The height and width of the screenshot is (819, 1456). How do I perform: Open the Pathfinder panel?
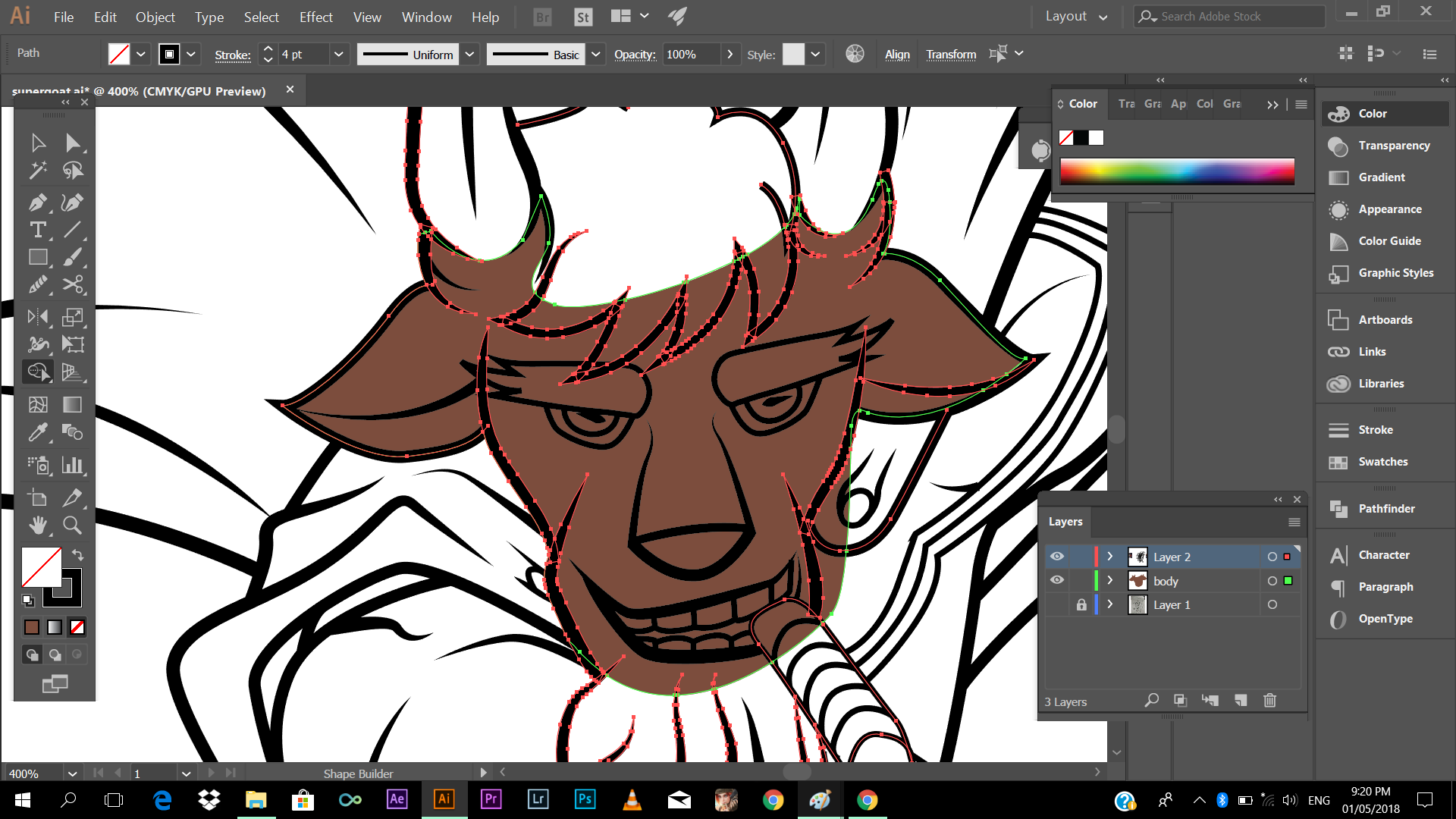(x=1385, y=509)
